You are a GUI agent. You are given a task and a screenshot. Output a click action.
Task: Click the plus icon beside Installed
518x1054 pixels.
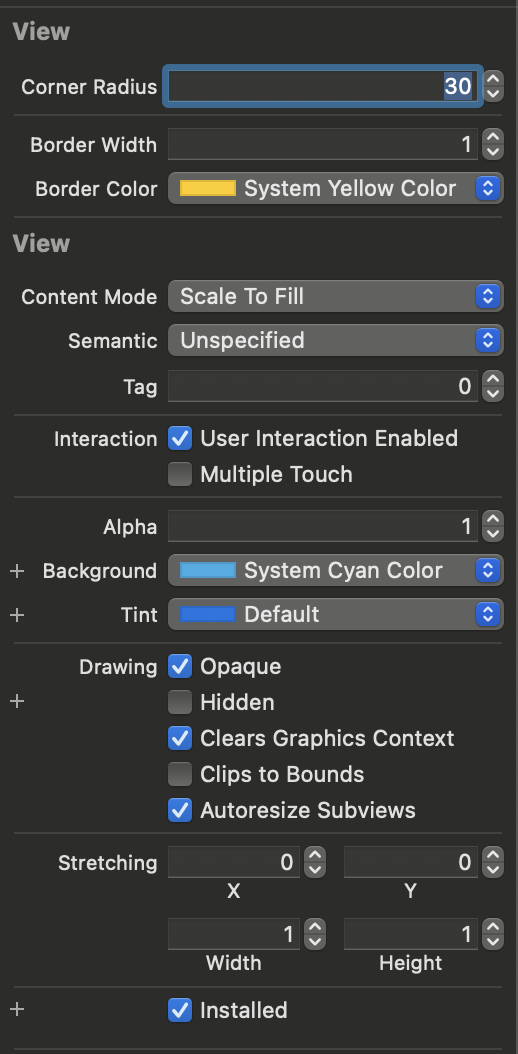(x=17, y=1010)
